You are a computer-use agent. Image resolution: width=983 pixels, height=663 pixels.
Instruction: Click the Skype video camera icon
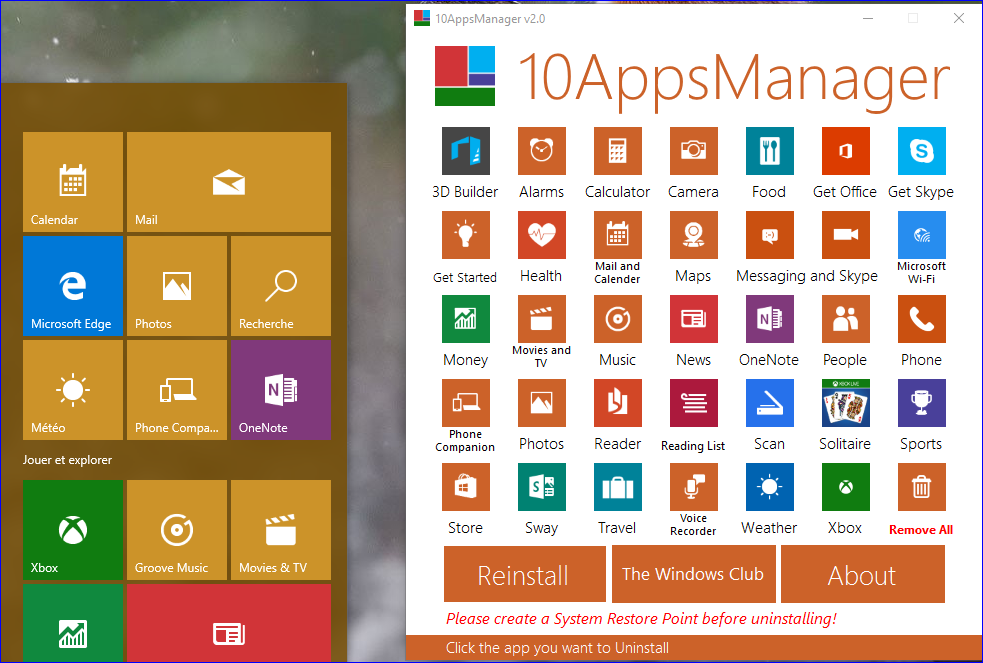pos(846,235)
